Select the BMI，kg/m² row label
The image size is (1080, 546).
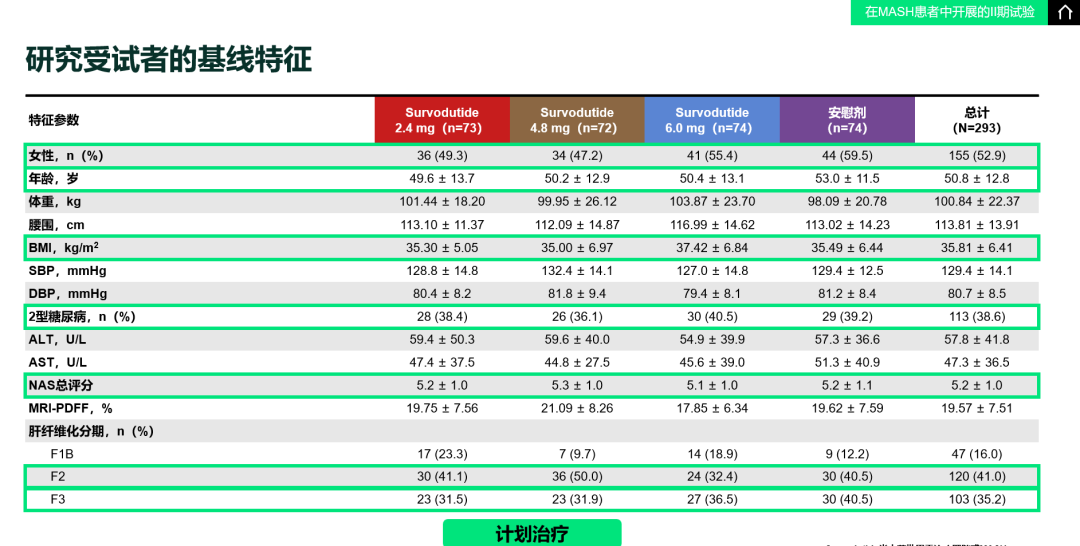point(63,247)
